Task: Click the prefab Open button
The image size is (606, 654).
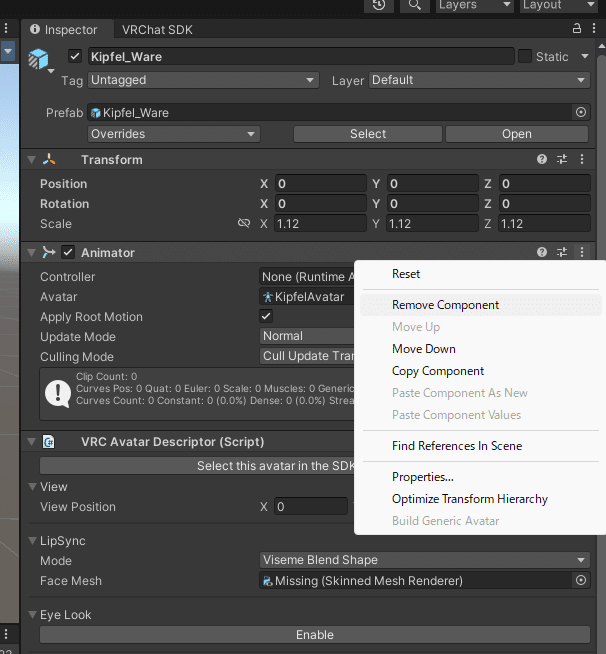Action: click(516, 134)
